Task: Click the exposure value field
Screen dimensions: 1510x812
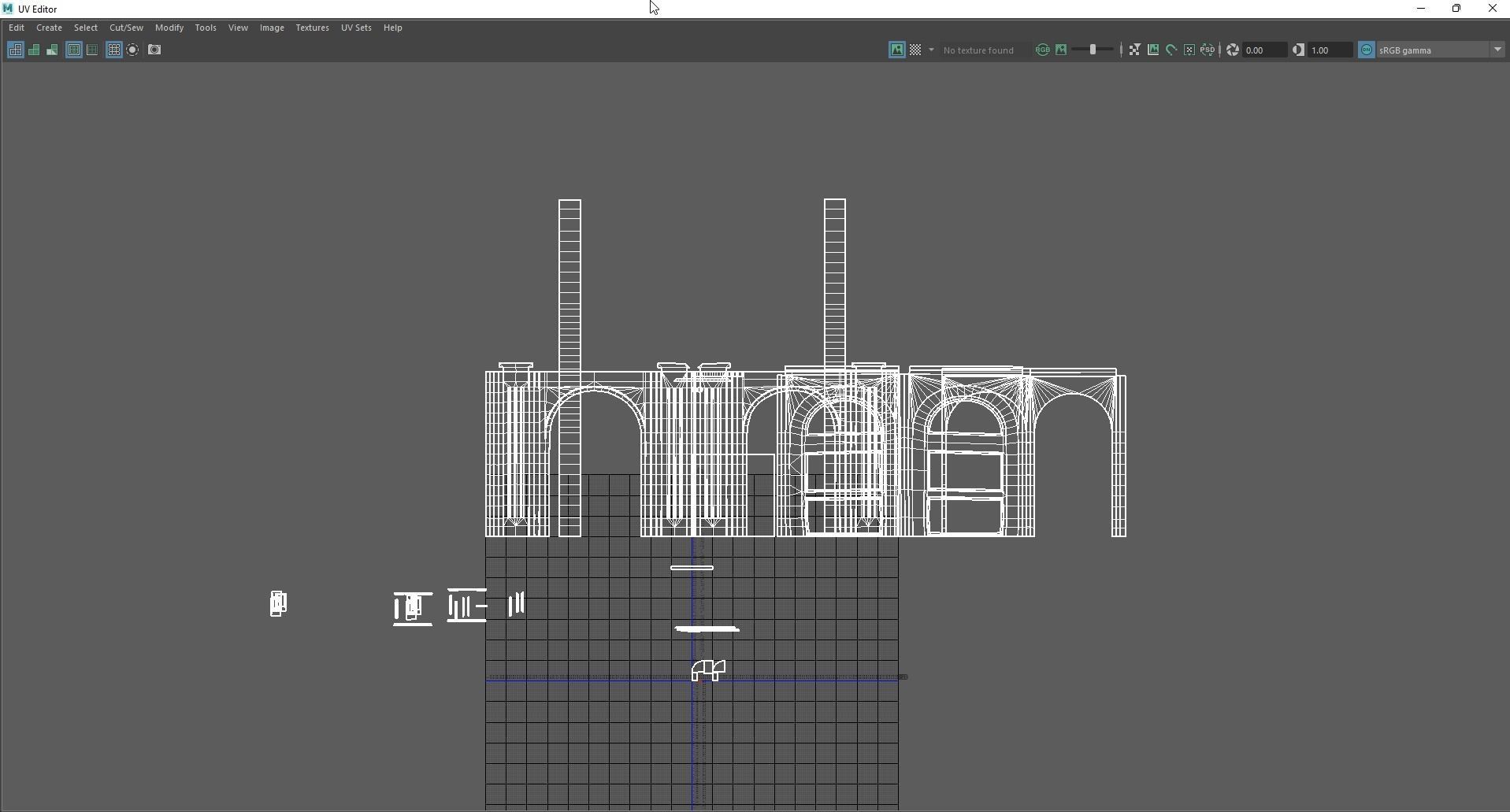Action: [1263, 50]
